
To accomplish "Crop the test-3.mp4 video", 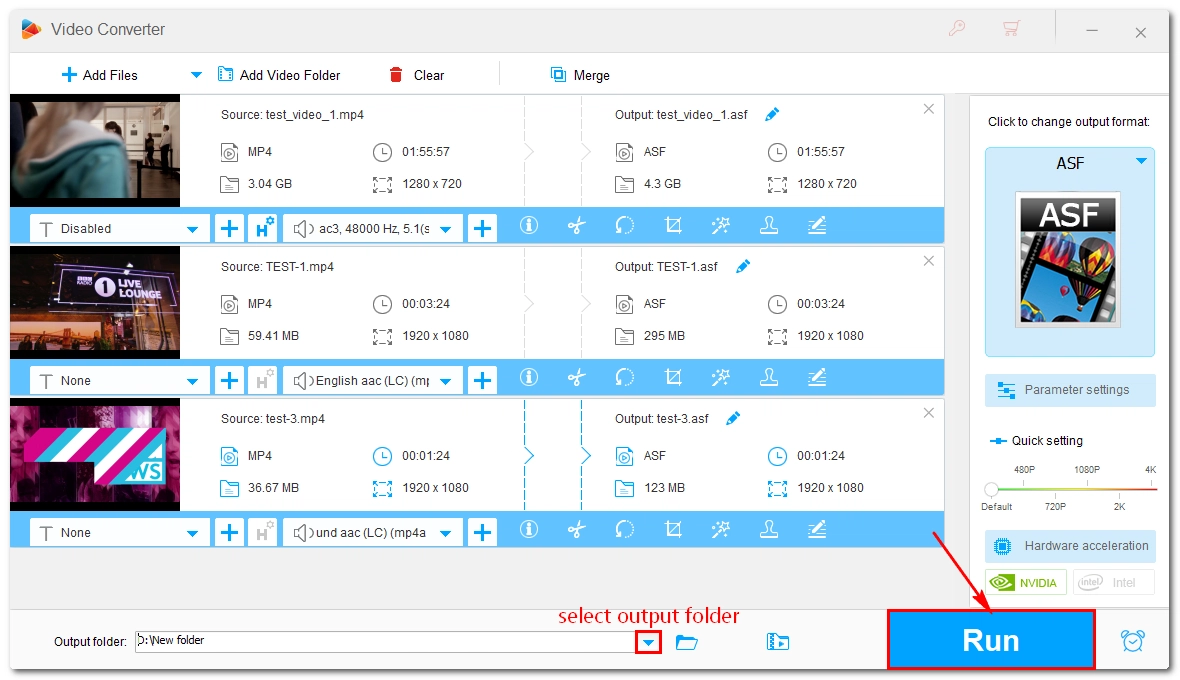I will (x=673, y=529).
